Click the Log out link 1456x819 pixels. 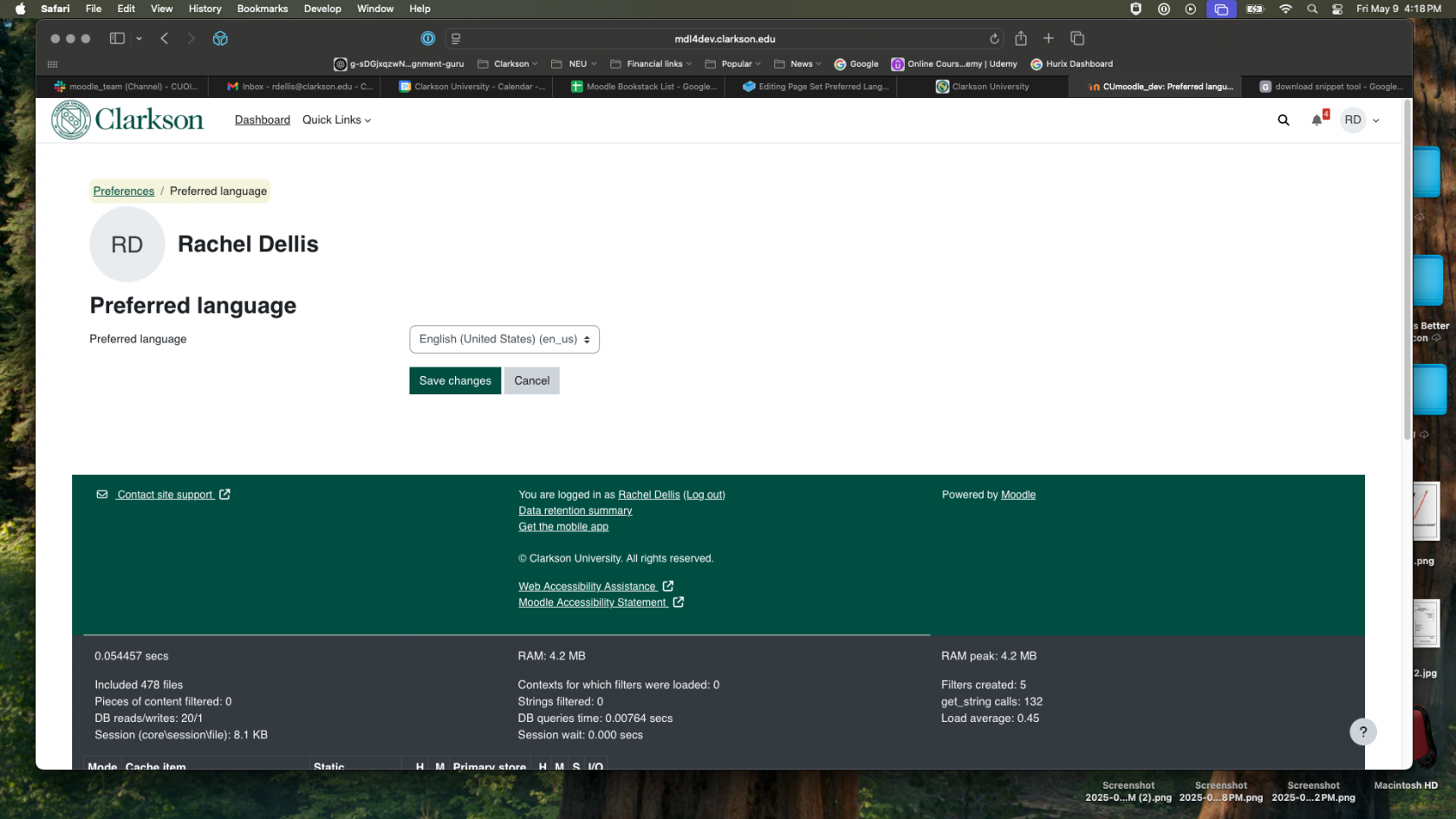pyautogui.click(x=703, y=494)
